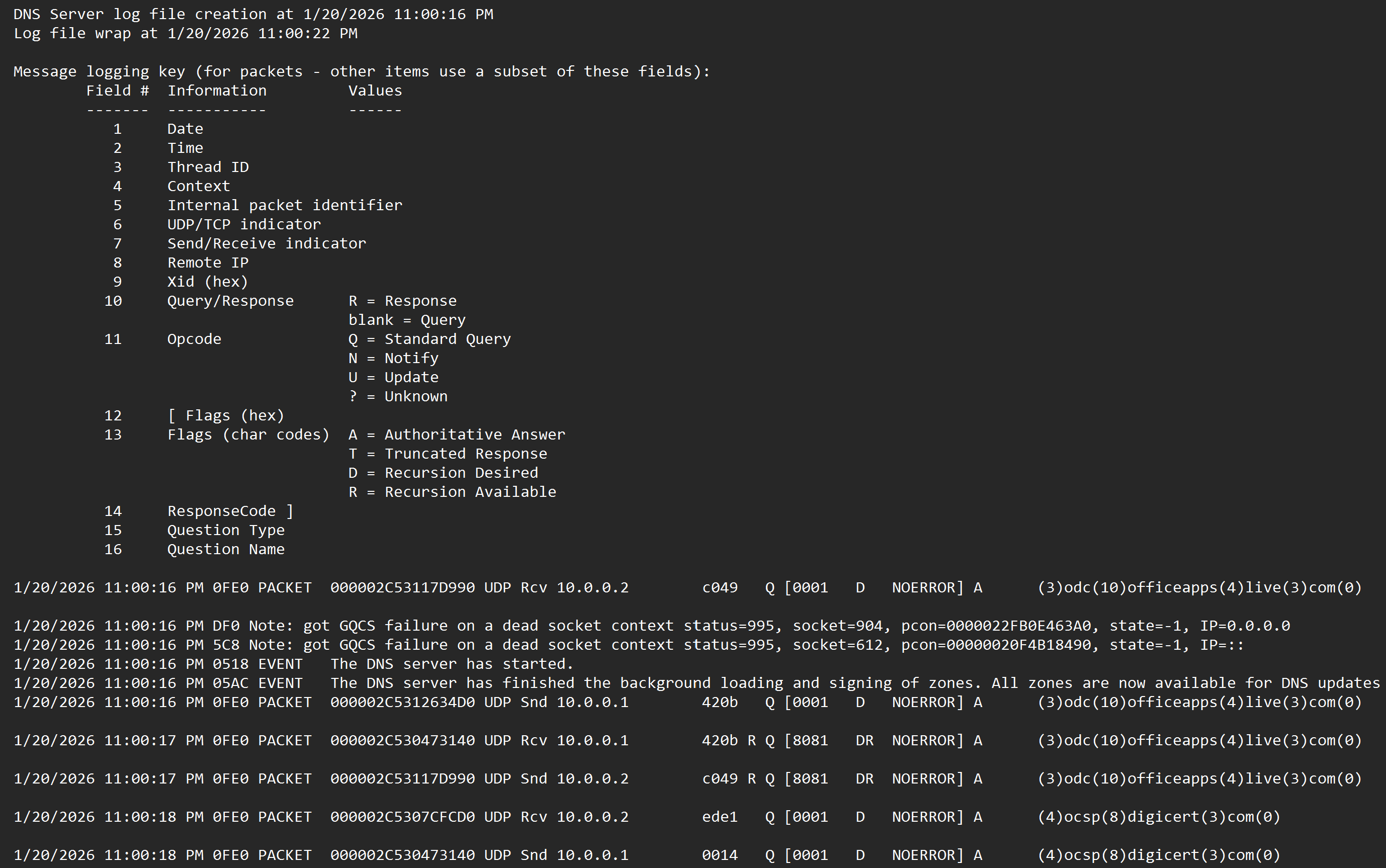Select the log file creation timestamp line
The image size is (1386, 868).
[252, 14]
